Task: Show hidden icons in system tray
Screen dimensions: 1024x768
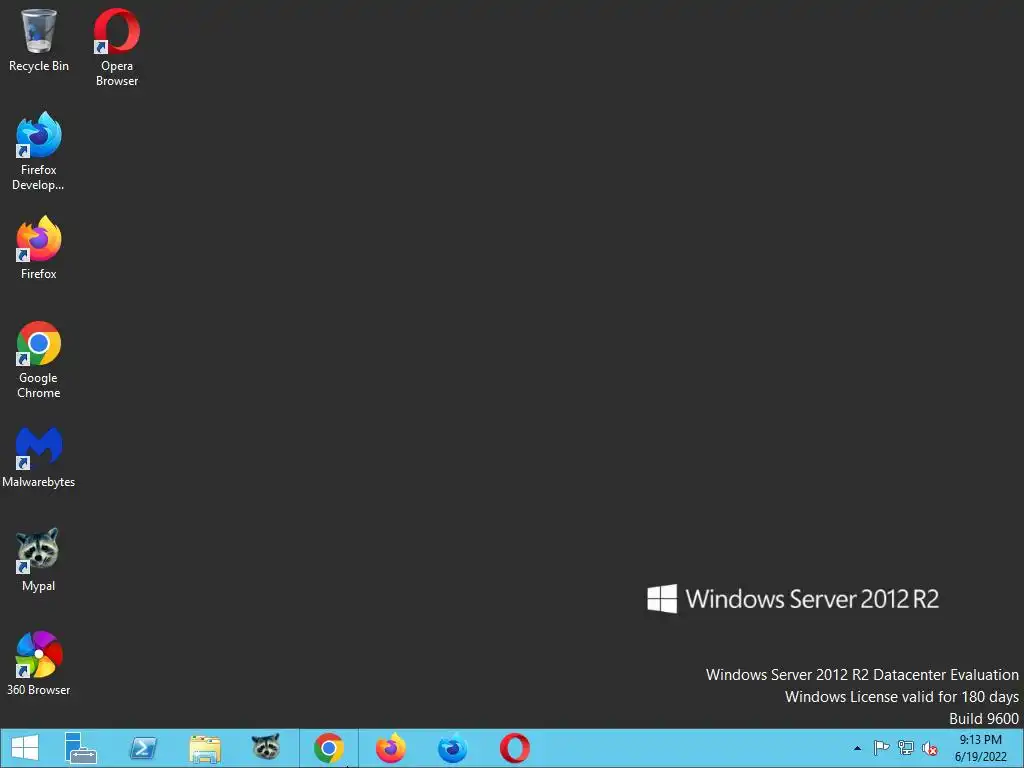Action: 857,748
